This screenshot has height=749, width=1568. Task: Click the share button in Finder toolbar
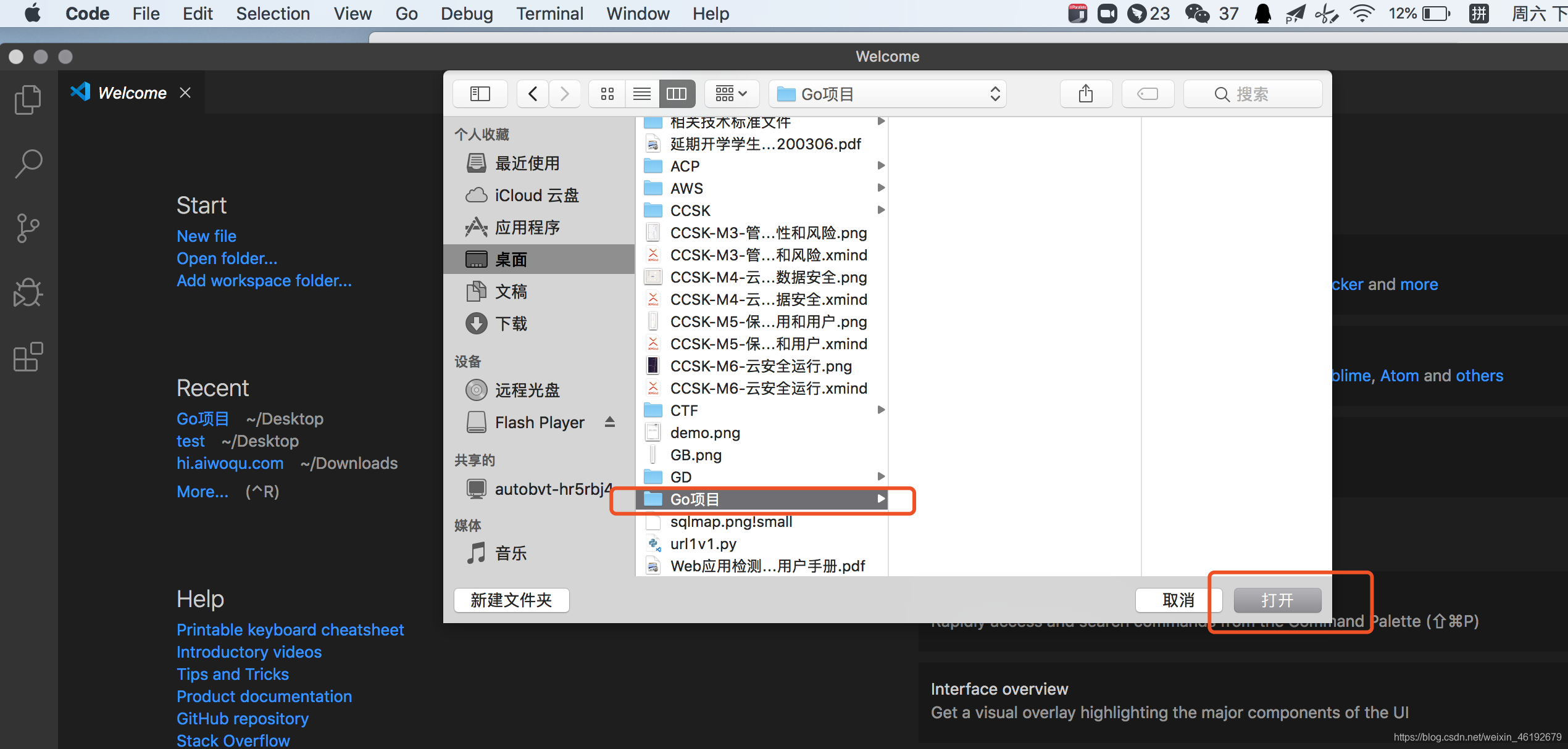pos(1085,94)
